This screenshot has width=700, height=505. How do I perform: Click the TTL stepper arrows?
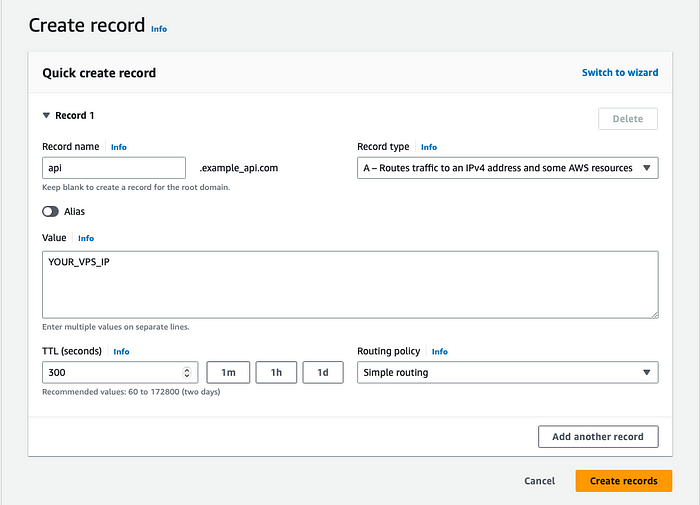(x=187, y=372)
